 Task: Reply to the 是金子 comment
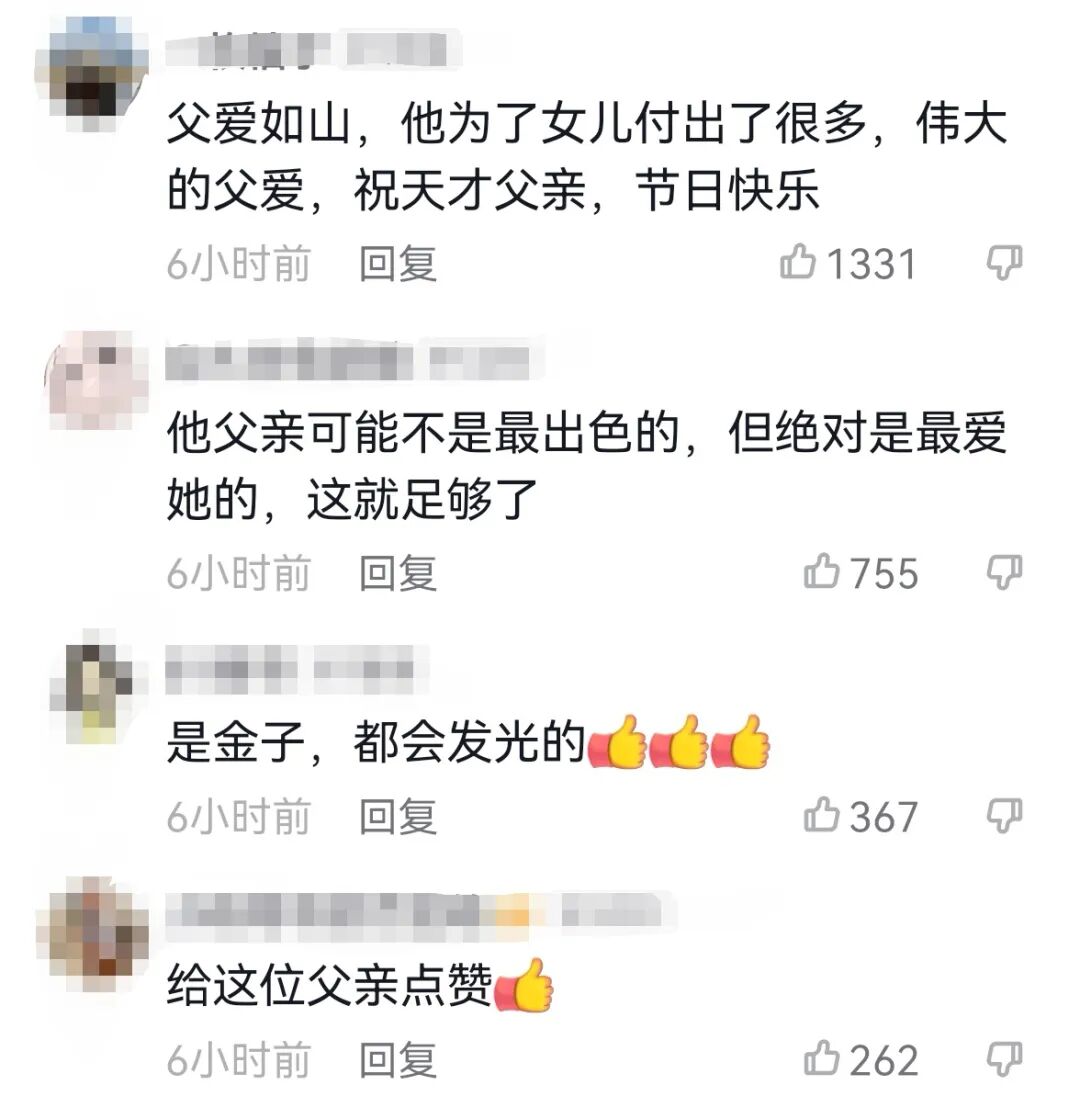point(398,816)
